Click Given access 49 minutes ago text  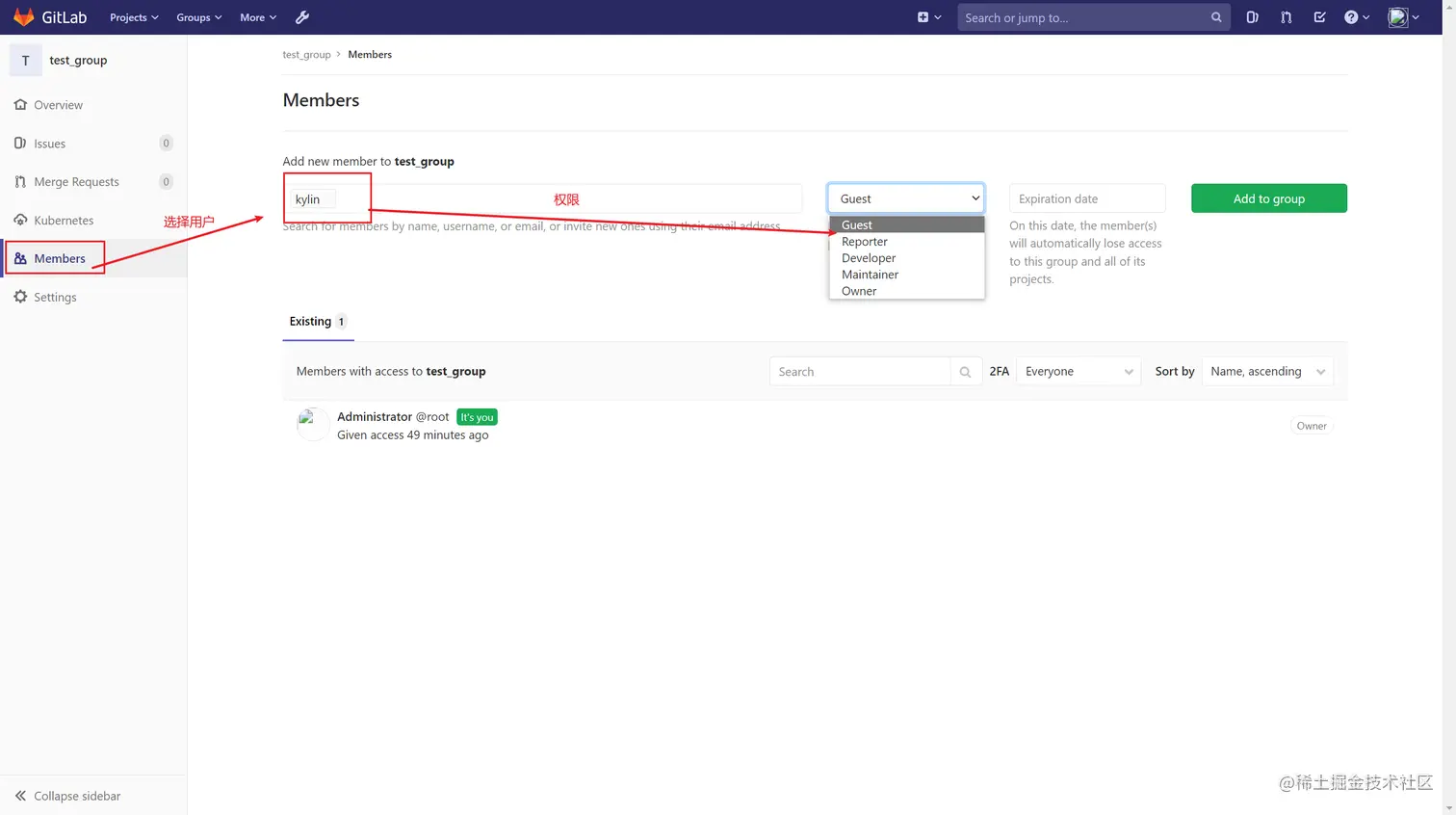click(412, 435)
